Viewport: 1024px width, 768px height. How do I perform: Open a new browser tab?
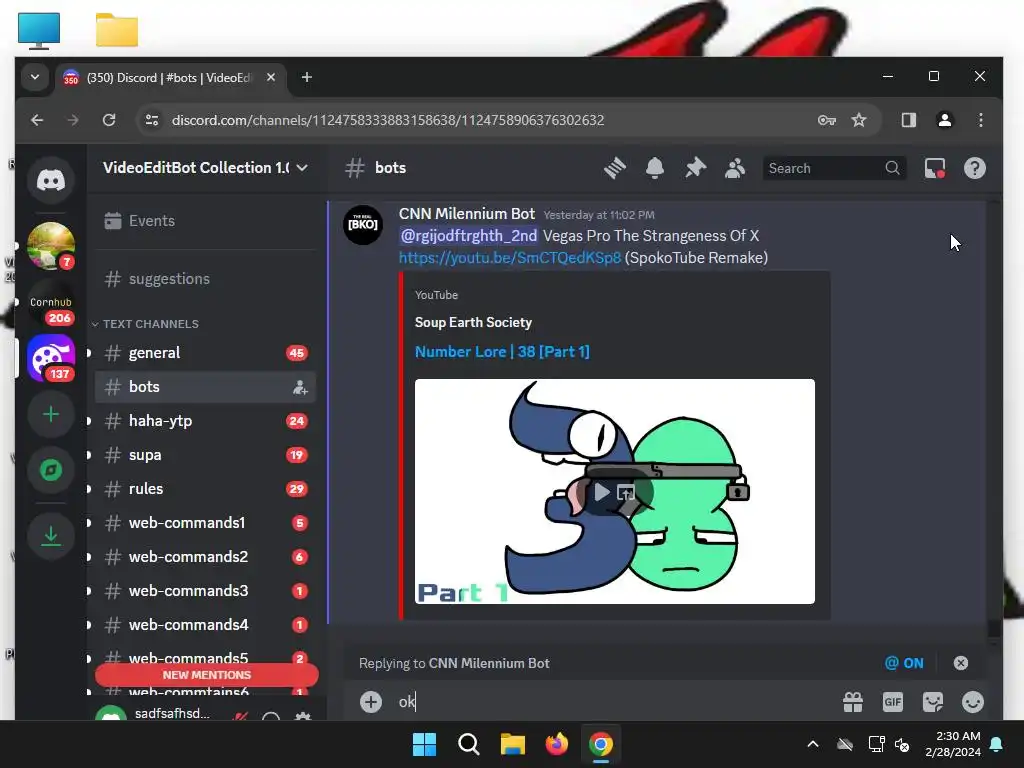coord(306,78)
